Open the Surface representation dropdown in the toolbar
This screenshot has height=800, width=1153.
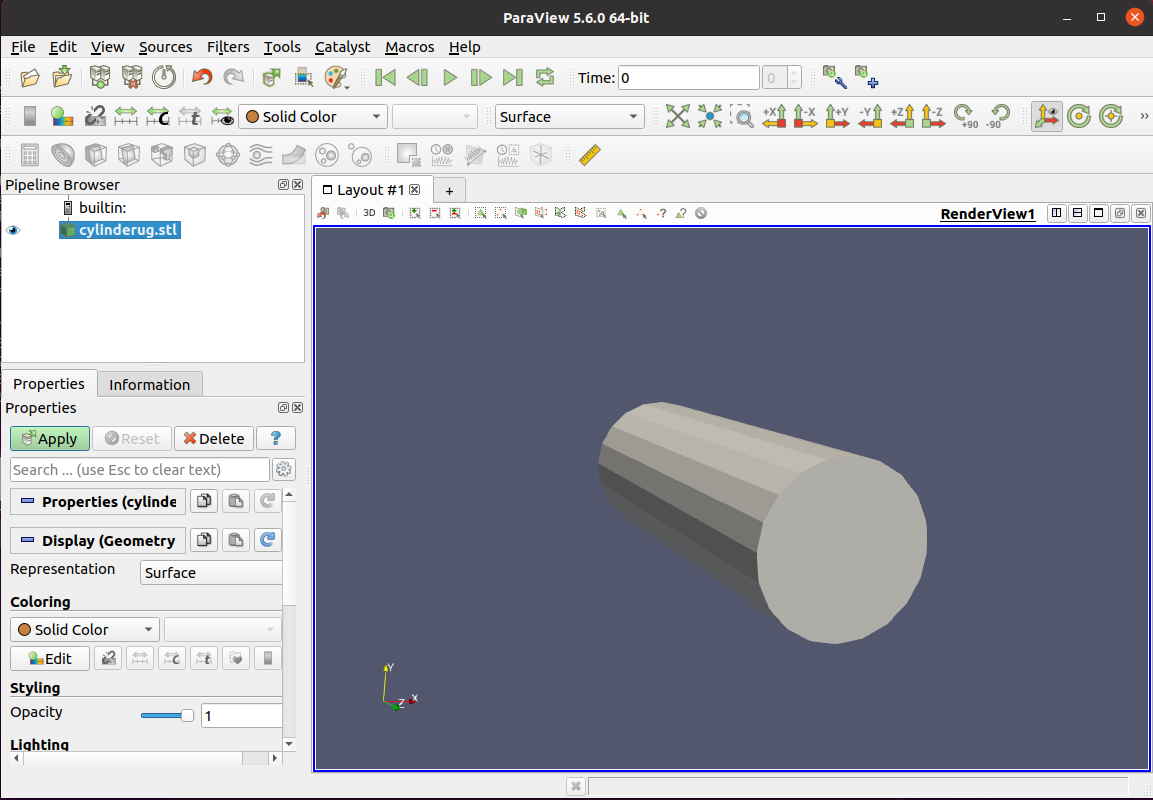coord(570,116)
